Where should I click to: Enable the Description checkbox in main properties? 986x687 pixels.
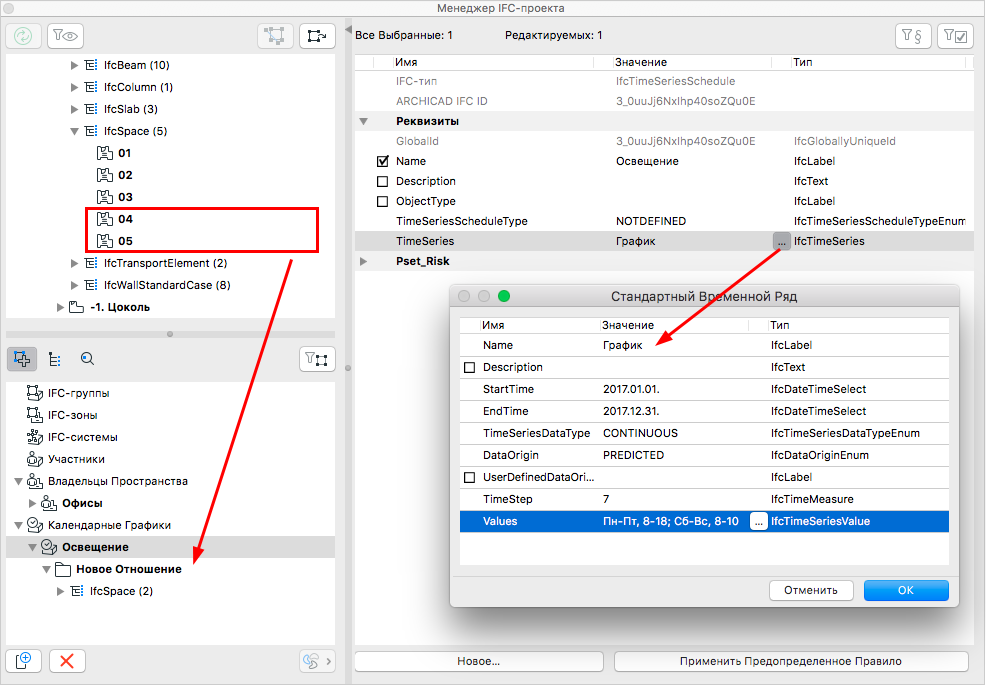(x=382, y=181)
